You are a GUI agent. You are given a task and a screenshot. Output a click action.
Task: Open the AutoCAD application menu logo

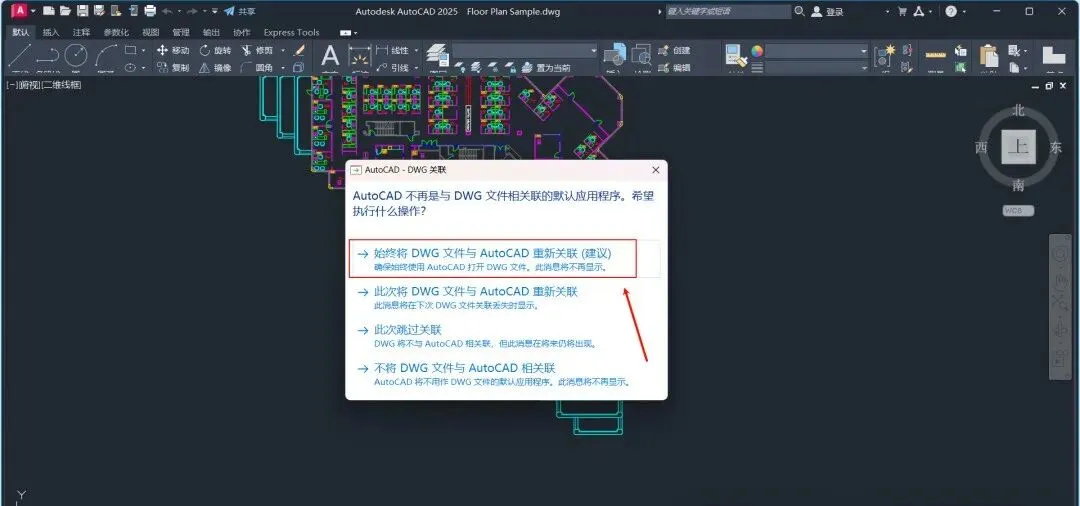[19, 11]
